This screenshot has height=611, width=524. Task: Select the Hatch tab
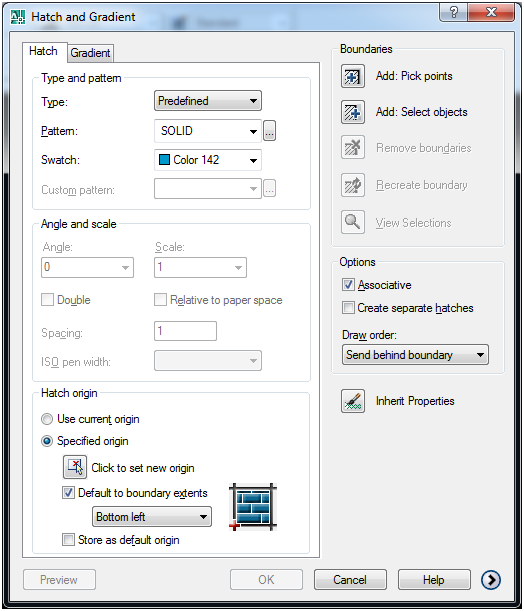(44, 51)
